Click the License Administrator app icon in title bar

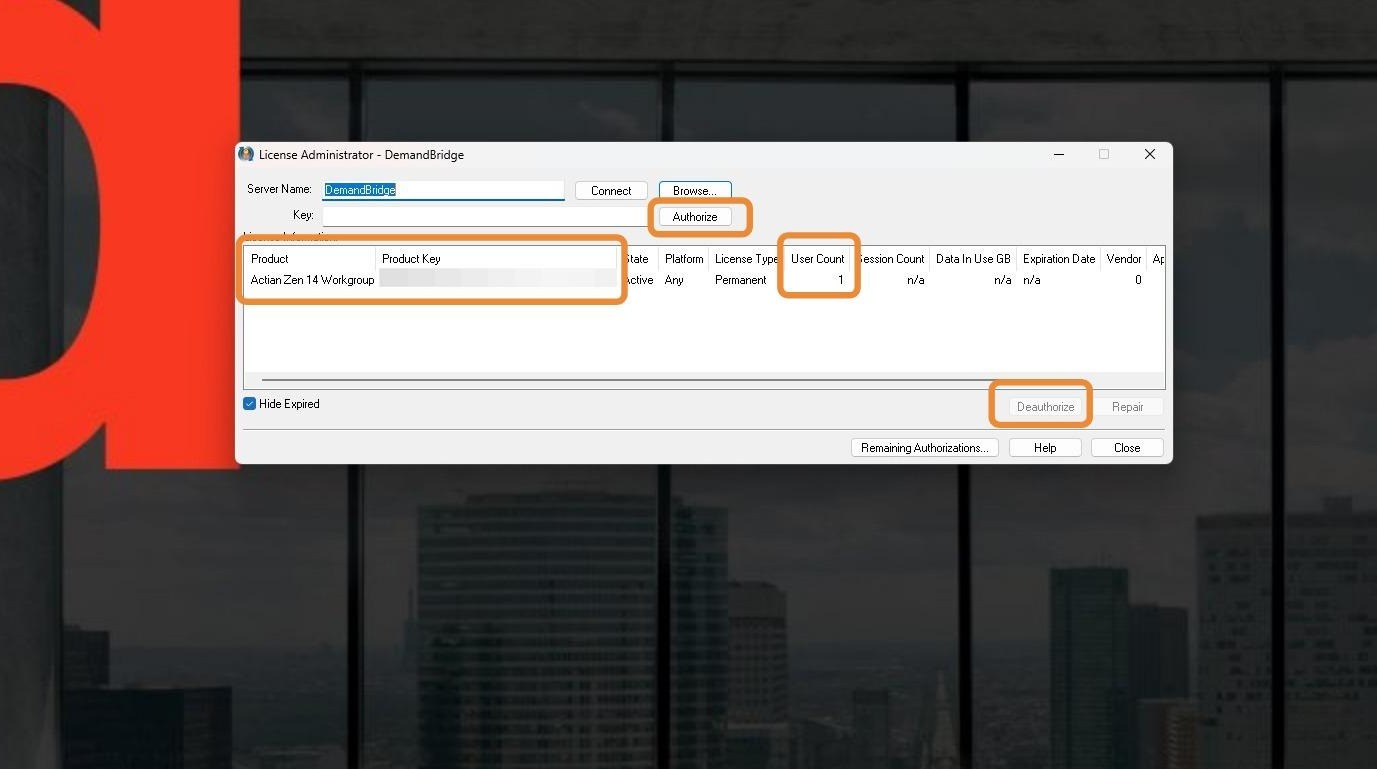tap(246, 154)
